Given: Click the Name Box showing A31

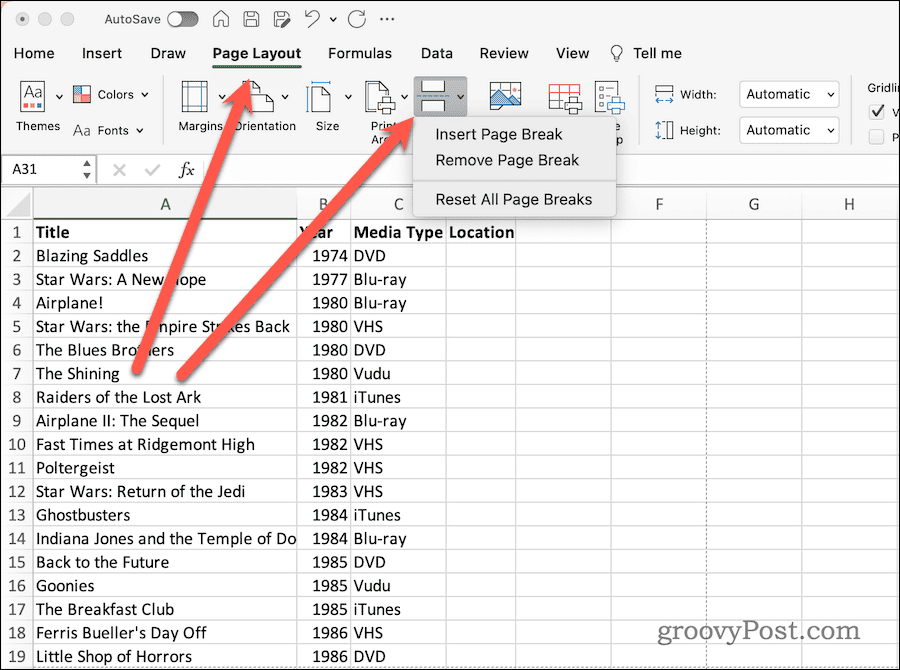Looking at the screenshot, I should 48,169.
